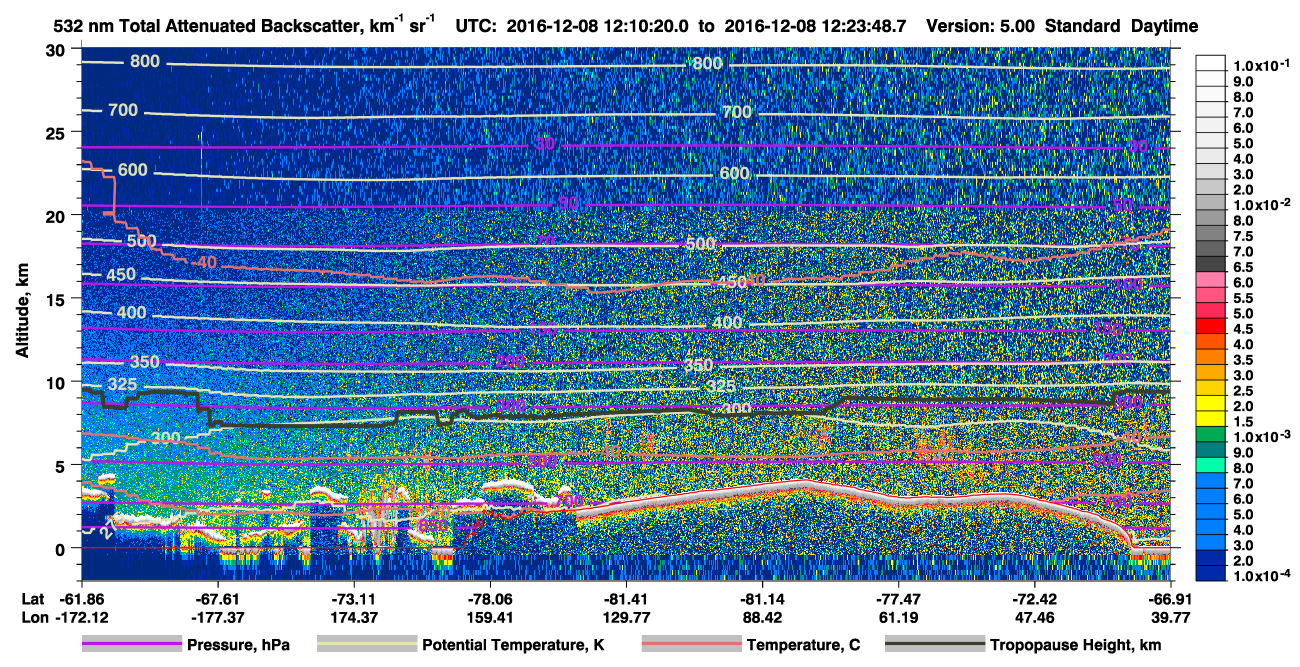Image resolution: width=1300 pixels, height=667 pixels.
Task: Click latitude value -66.91
Action: click(1168, 600)
